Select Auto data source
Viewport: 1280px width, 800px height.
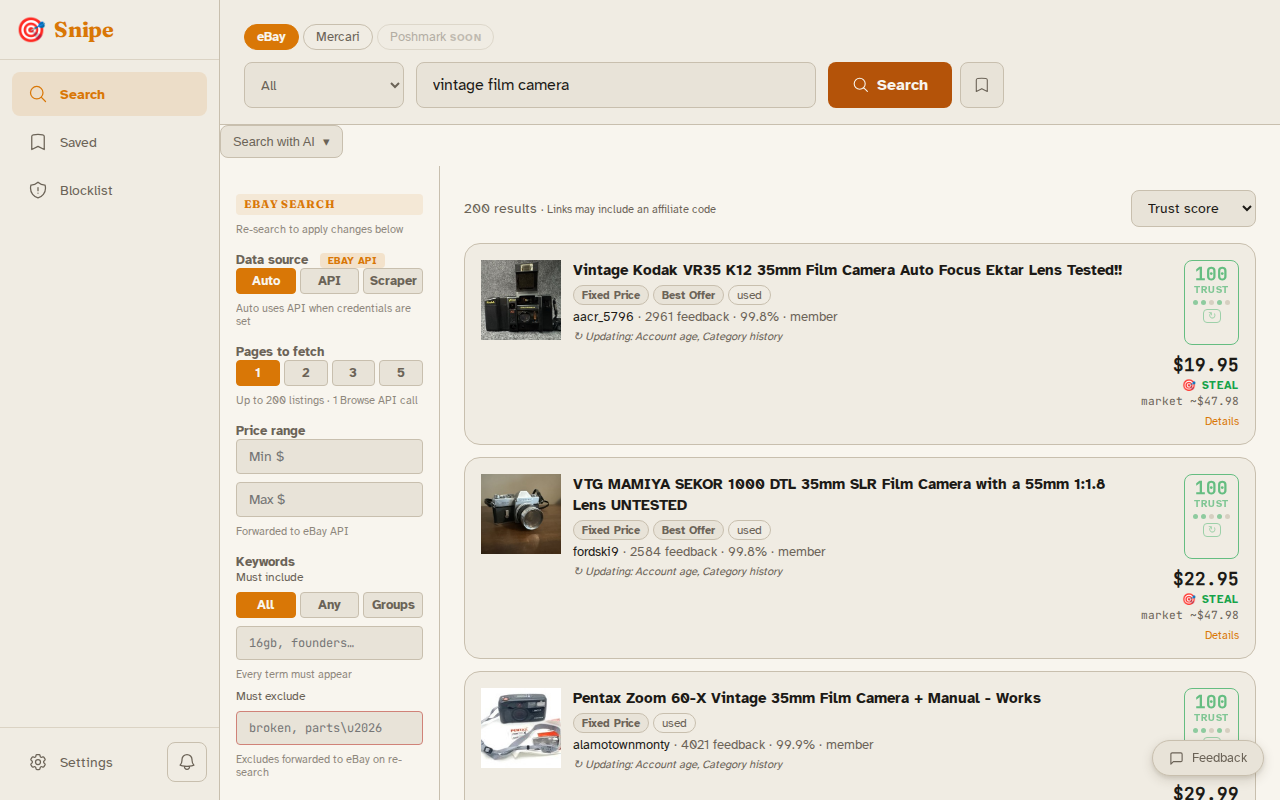pyautogui.click(x=266, y=281)
